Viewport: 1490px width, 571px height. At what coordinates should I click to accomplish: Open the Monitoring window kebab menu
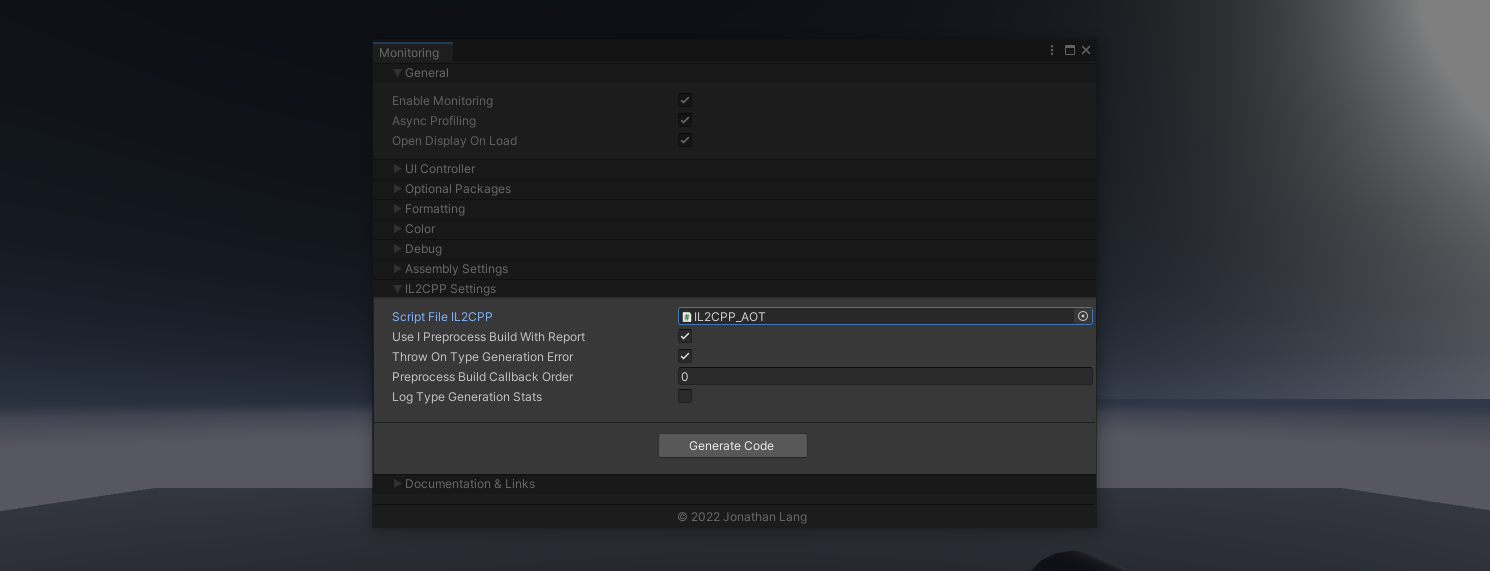click(x=1052, y=50)
